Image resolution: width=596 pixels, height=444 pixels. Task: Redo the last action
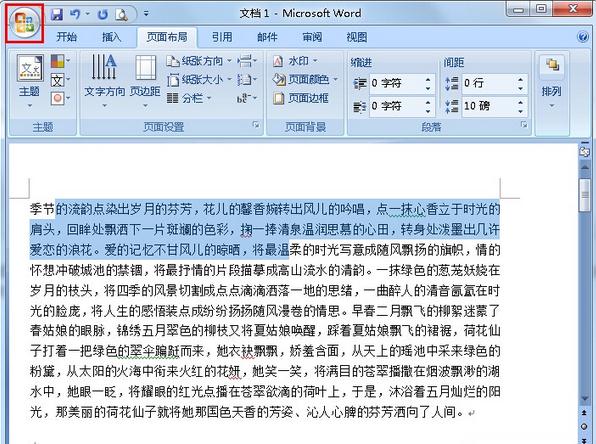pos(103,14)
